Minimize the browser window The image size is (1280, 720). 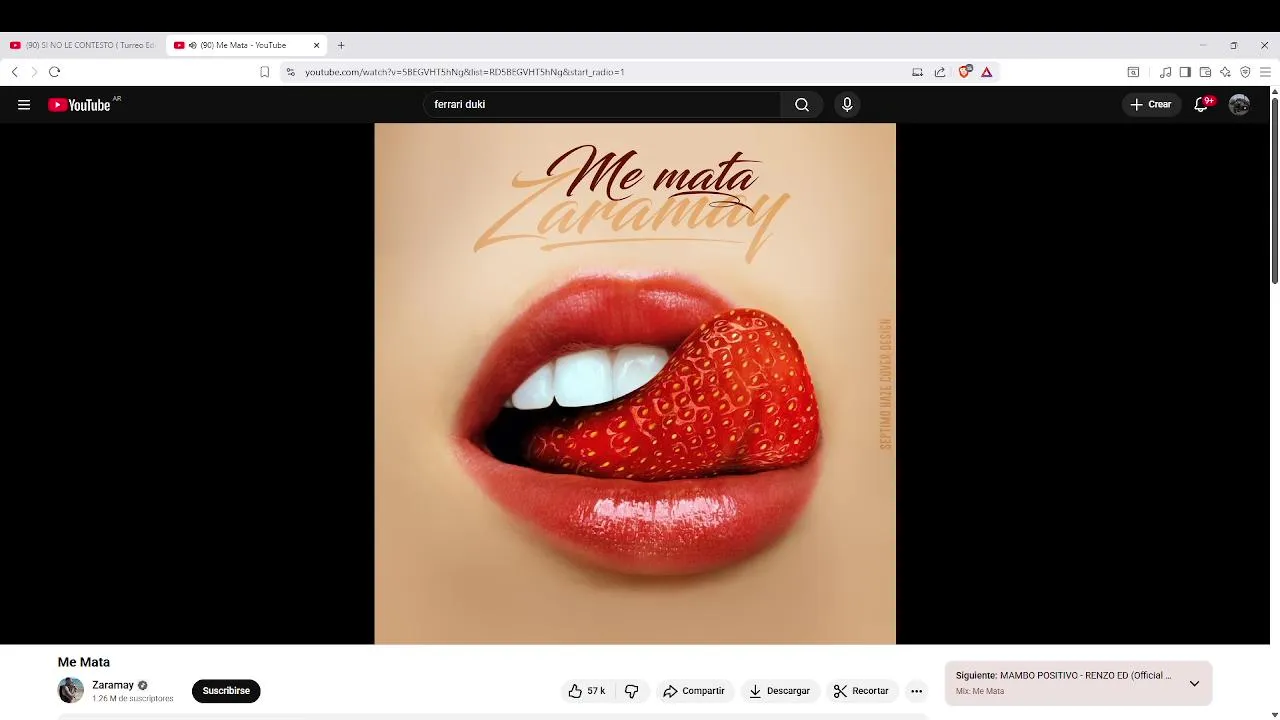pyautogui.click(x=1203, y=45)
